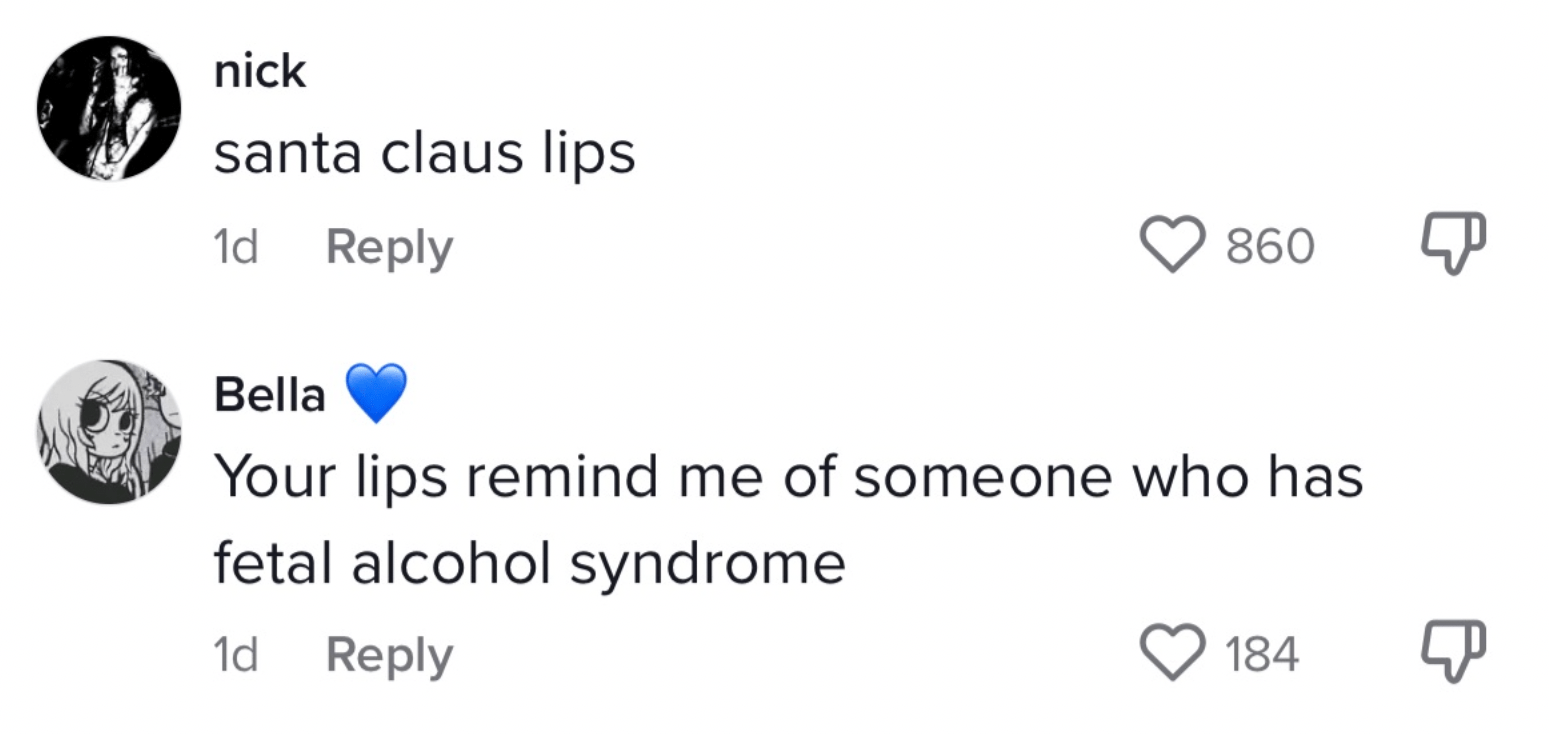
Task: Open Bella's anime avatar picture
Action: (x=109, y=432)
